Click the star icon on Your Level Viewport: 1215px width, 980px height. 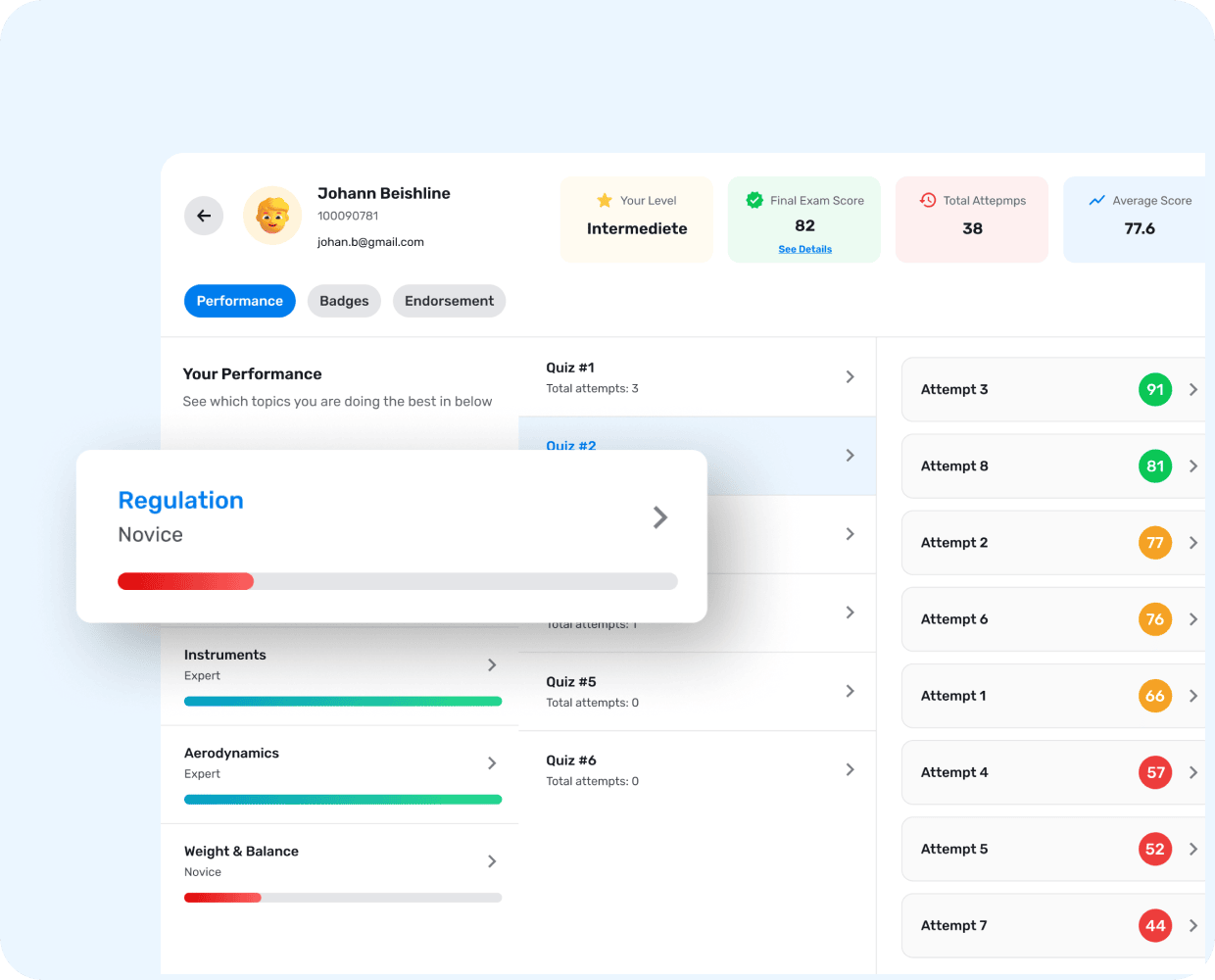605,200
